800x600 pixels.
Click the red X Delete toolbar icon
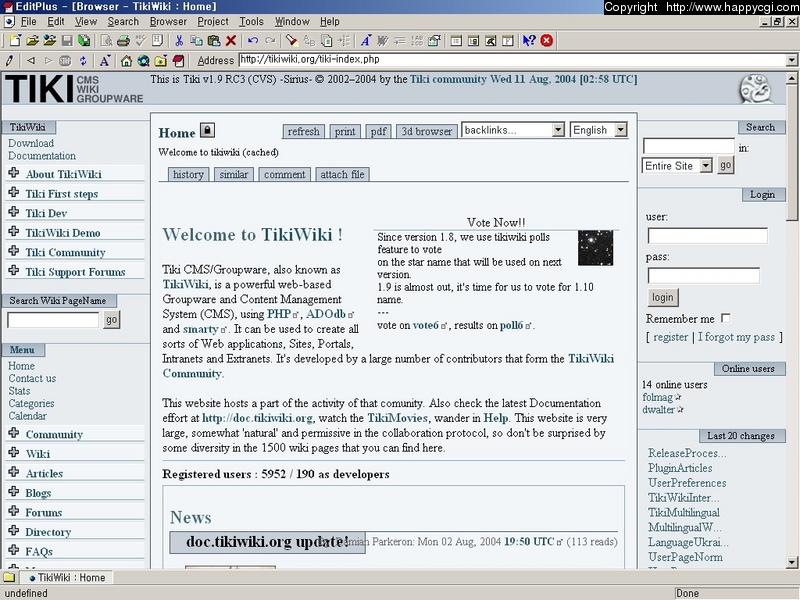[231, 41]
